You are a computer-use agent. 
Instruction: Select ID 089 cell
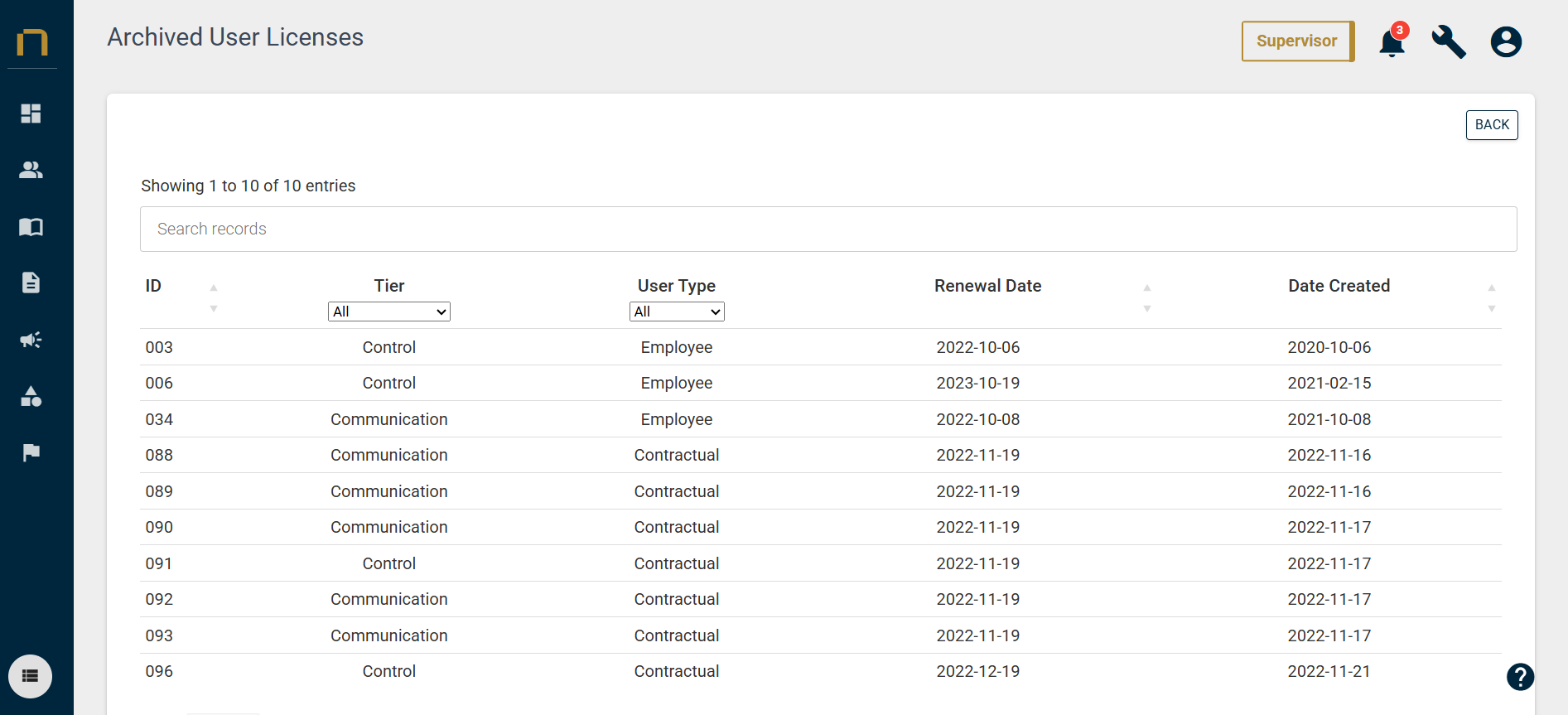tap(159, 491)
